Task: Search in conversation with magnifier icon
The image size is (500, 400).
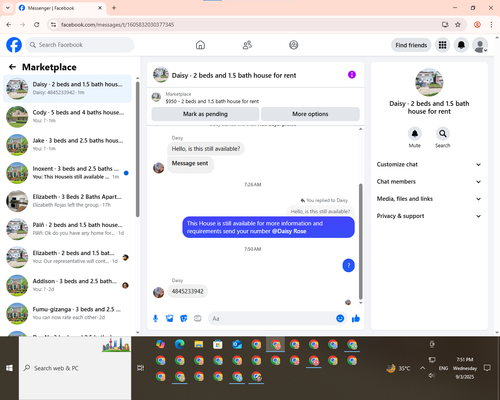Action: tap(443, 134)
